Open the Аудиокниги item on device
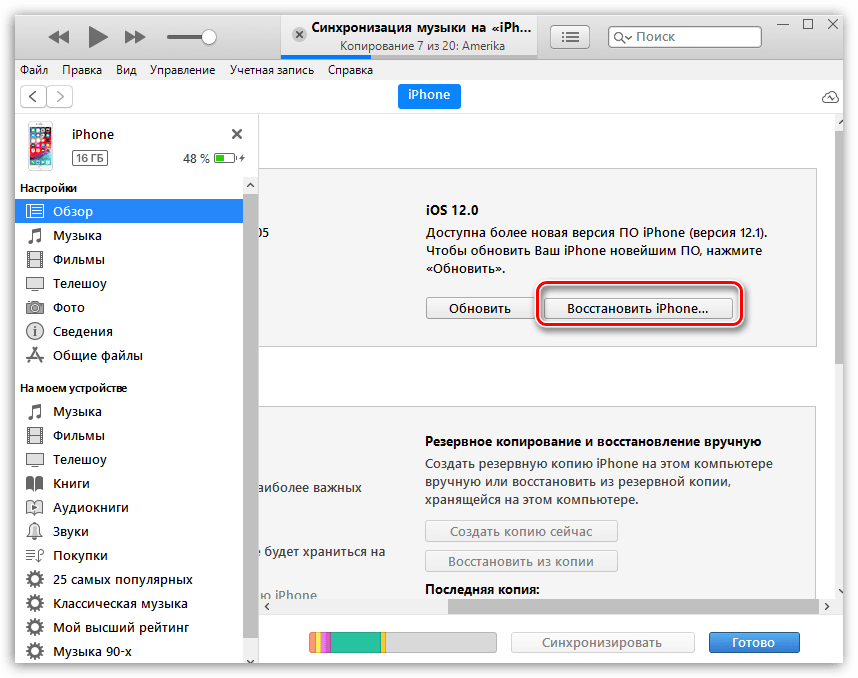This screenshot has width=858, height=678. point(91,508)
